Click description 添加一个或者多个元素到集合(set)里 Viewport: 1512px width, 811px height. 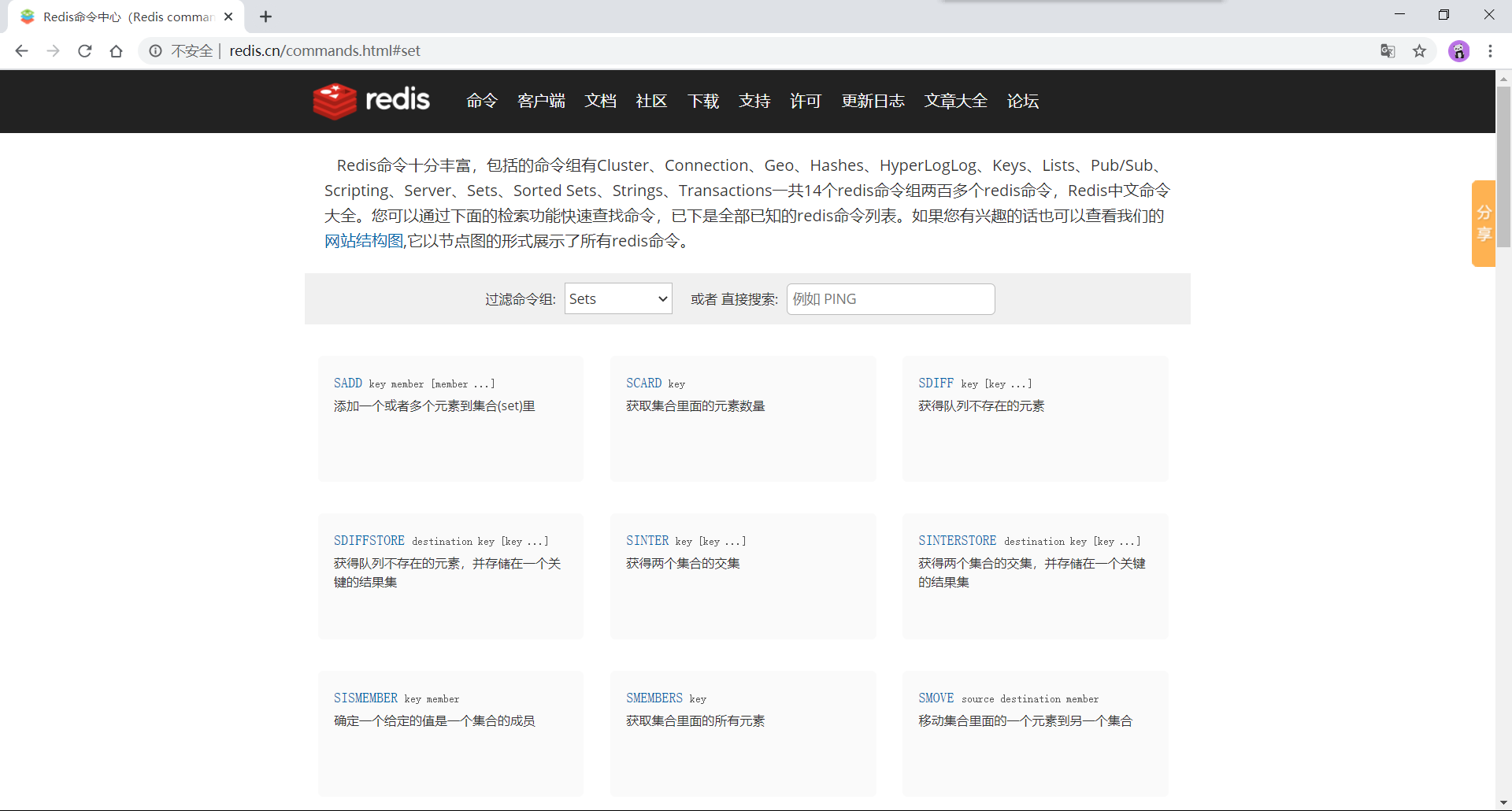(x=435, y=406)
